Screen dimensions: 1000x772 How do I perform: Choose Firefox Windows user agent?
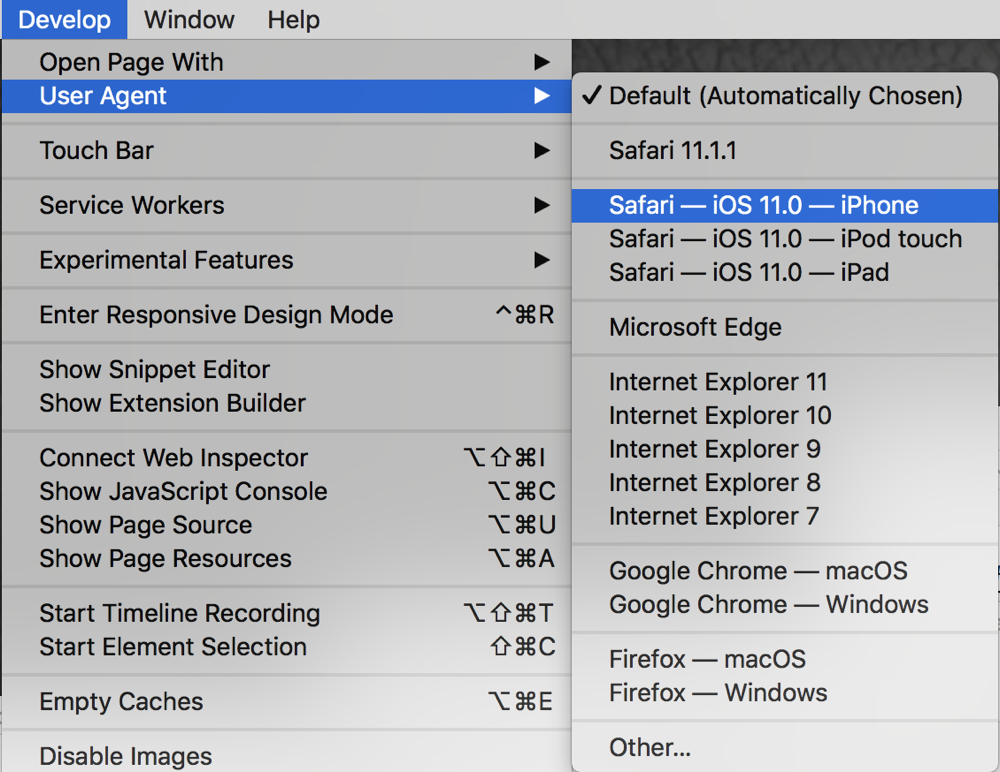(x=785, y=693)
